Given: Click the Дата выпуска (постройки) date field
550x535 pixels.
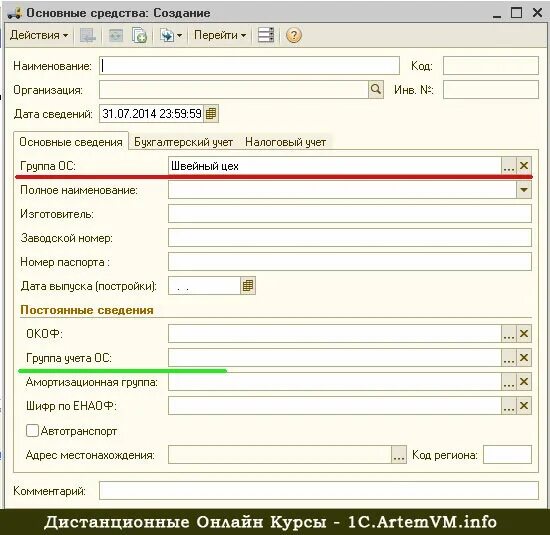Looking at the screenshot, I should tap(204, 286).
